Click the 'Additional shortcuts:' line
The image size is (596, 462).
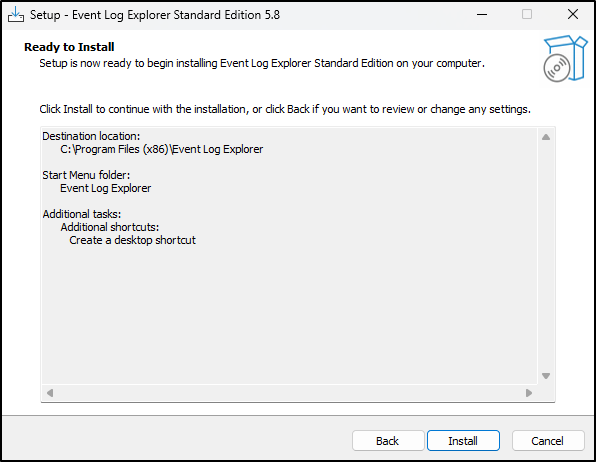point(109,227)
